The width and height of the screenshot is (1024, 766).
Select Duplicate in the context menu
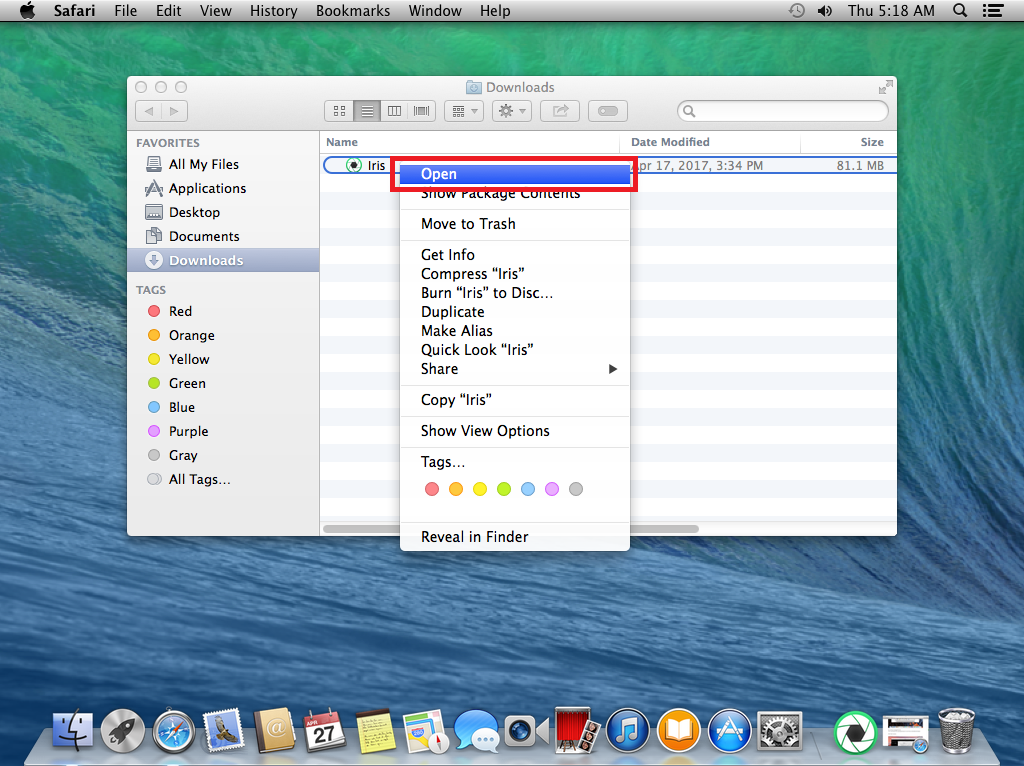coord(515,312)
